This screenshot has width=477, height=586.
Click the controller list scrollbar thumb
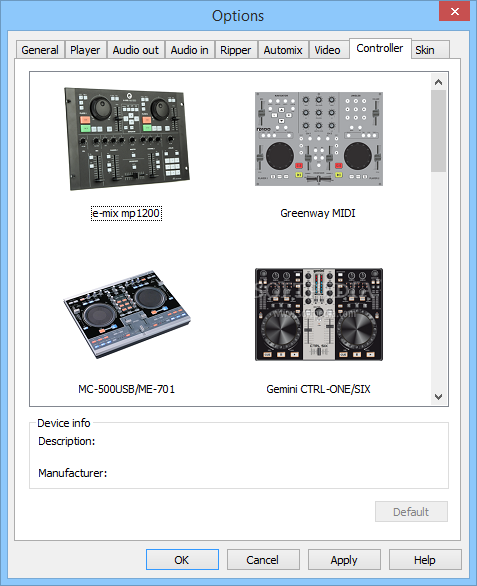click(x=438, y=131)
